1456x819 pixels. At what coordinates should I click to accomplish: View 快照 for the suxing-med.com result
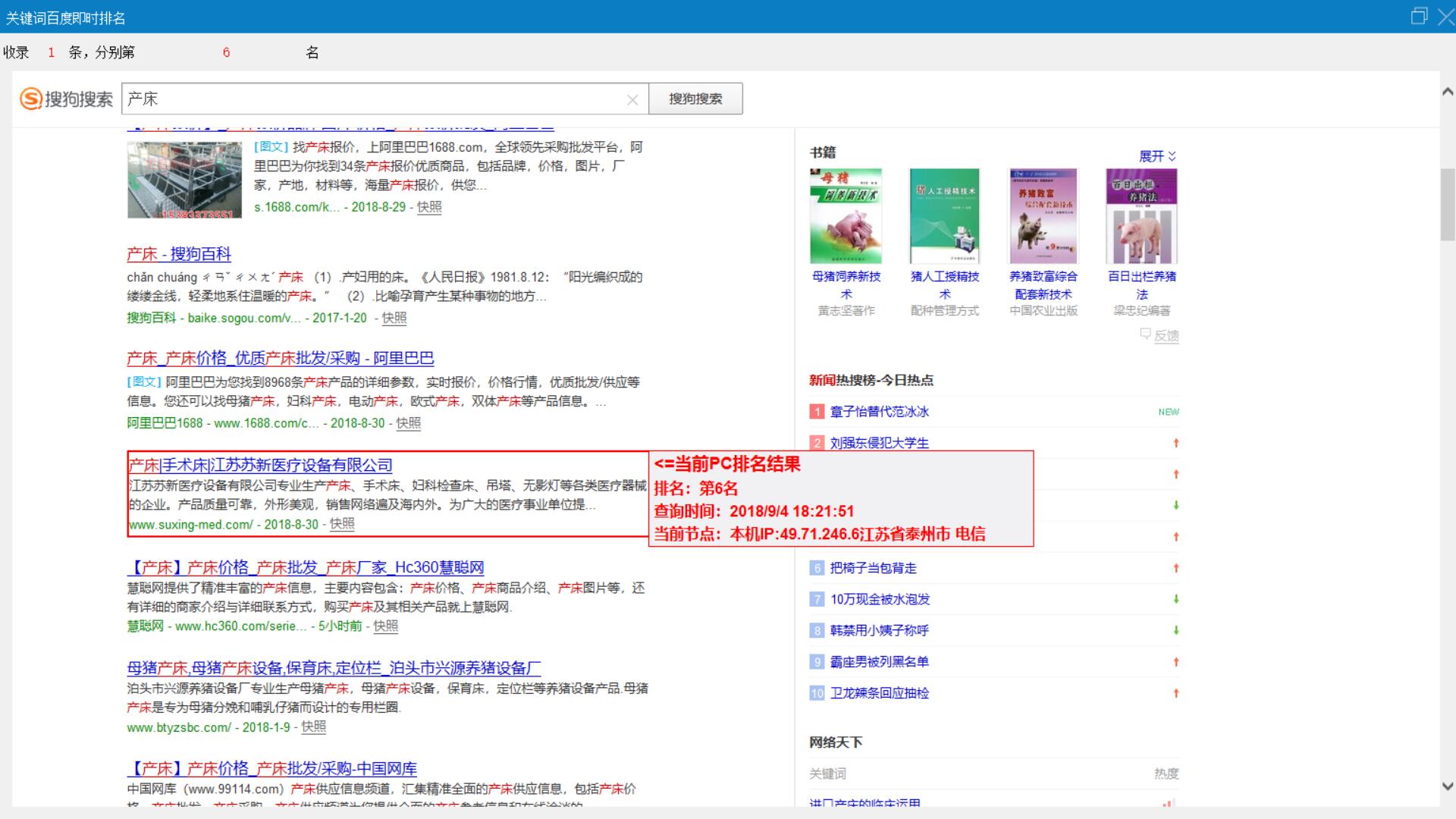pyautogui.click(x=342, y=524)
